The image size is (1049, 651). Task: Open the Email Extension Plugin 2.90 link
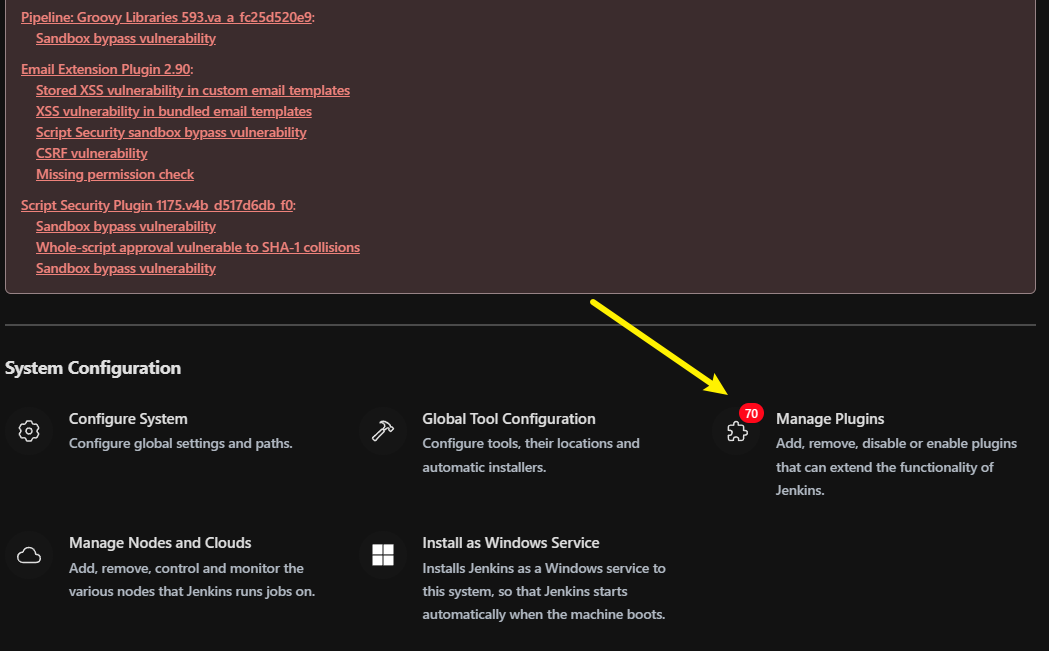(x=105, y=69)
